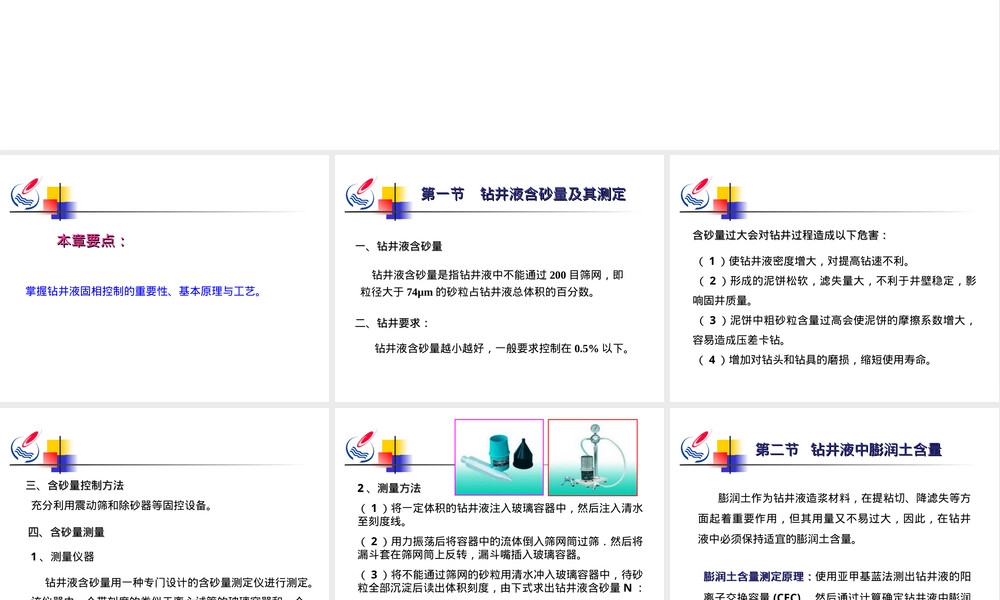Image resolution: width=1000 pixels, height=600 pixels.
Task: Click the logo on the 含砂量过大 hazards slide
Action: (x=696, y=194)
